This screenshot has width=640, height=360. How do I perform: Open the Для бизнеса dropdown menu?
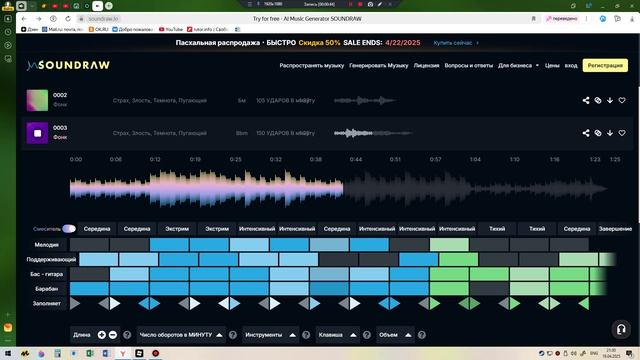[x=518, y=66]
